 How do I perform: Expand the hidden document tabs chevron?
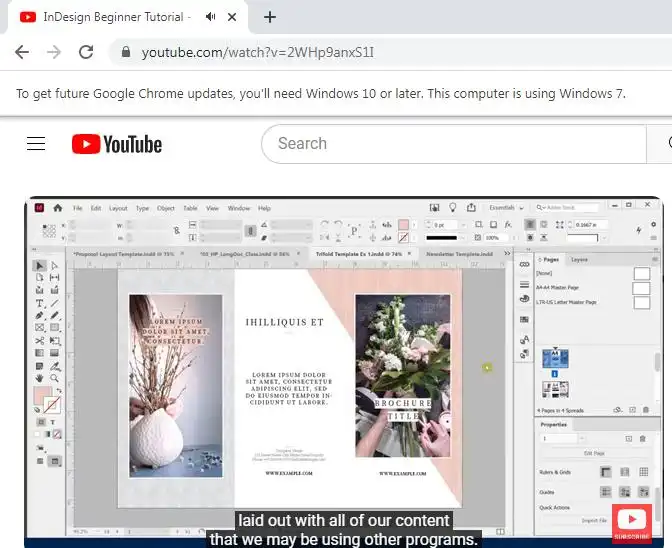[507, 253]
